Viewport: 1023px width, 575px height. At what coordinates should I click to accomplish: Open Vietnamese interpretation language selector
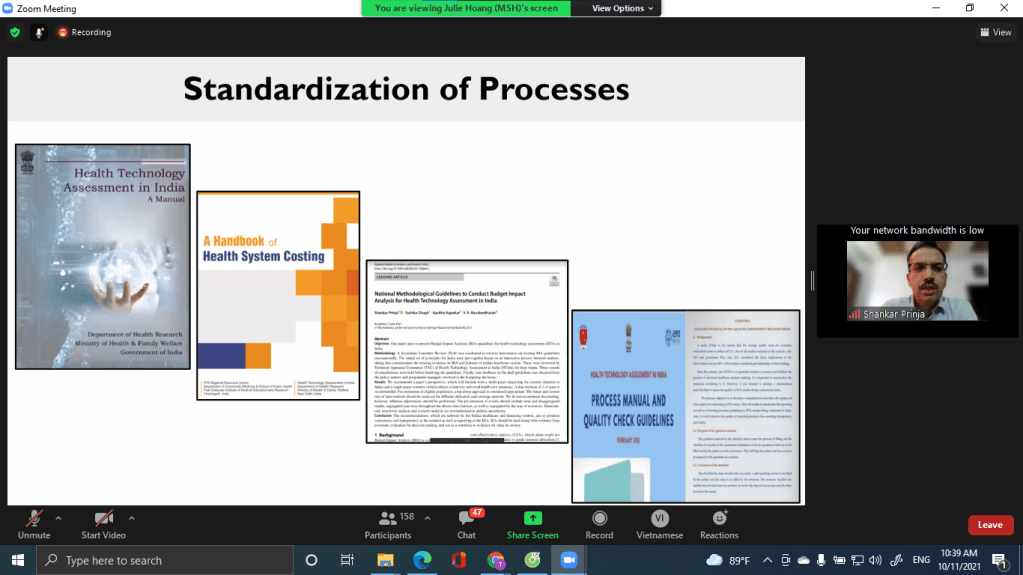659,523
